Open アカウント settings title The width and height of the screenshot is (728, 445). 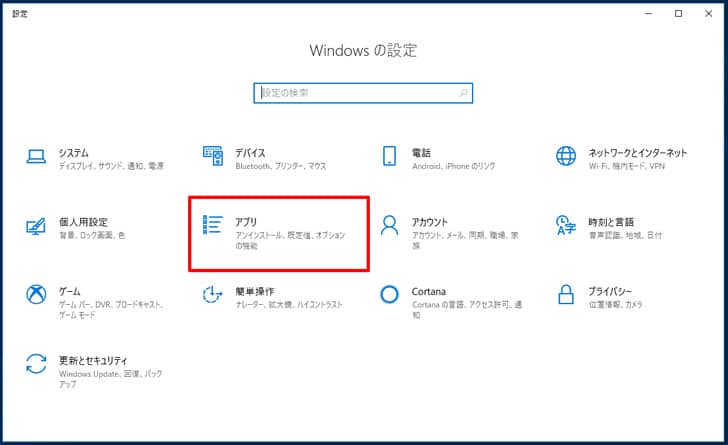tap(429, 222)
